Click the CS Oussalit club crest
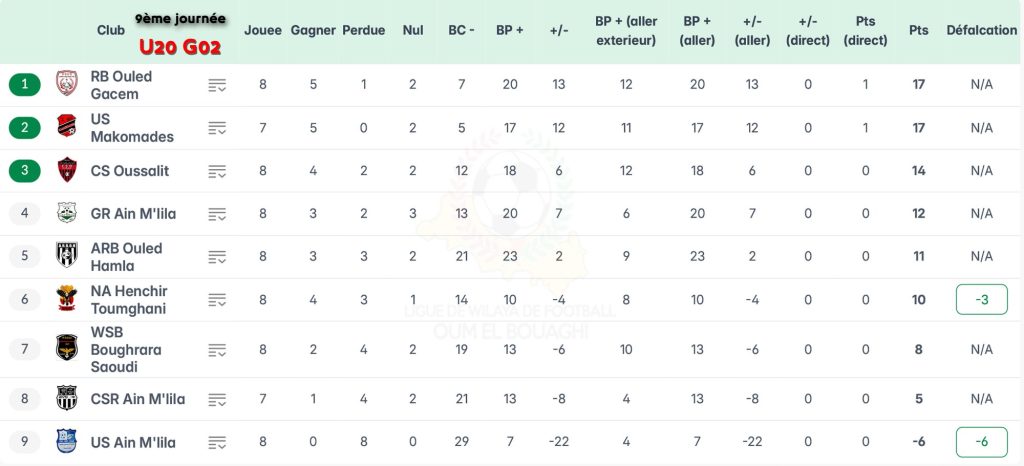The width and height of the screenshot is (1024, 466). click(x=67, y=171)
